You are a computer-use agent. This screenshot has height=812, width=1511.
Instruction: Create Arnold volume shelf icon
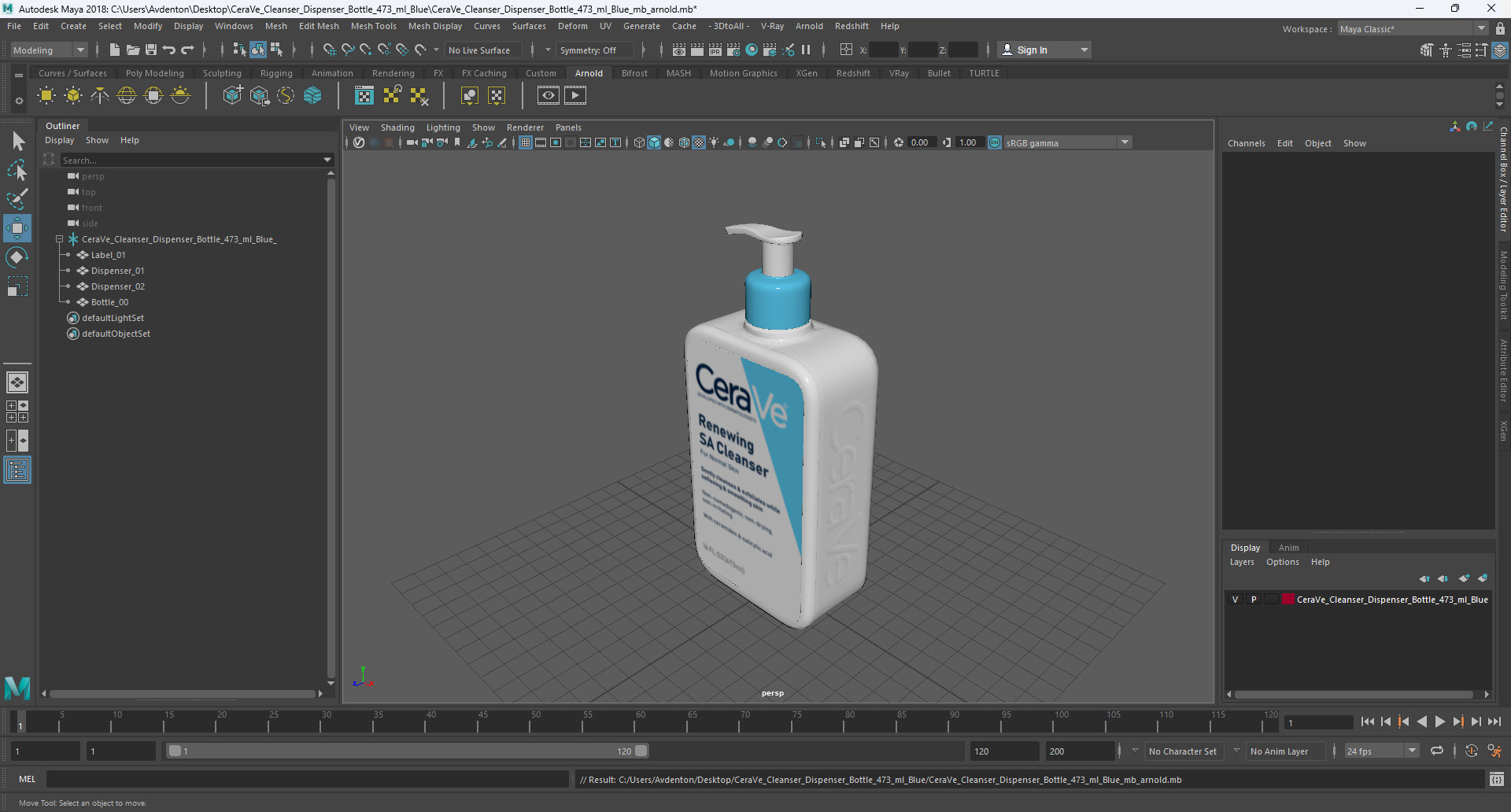(312, 96)
